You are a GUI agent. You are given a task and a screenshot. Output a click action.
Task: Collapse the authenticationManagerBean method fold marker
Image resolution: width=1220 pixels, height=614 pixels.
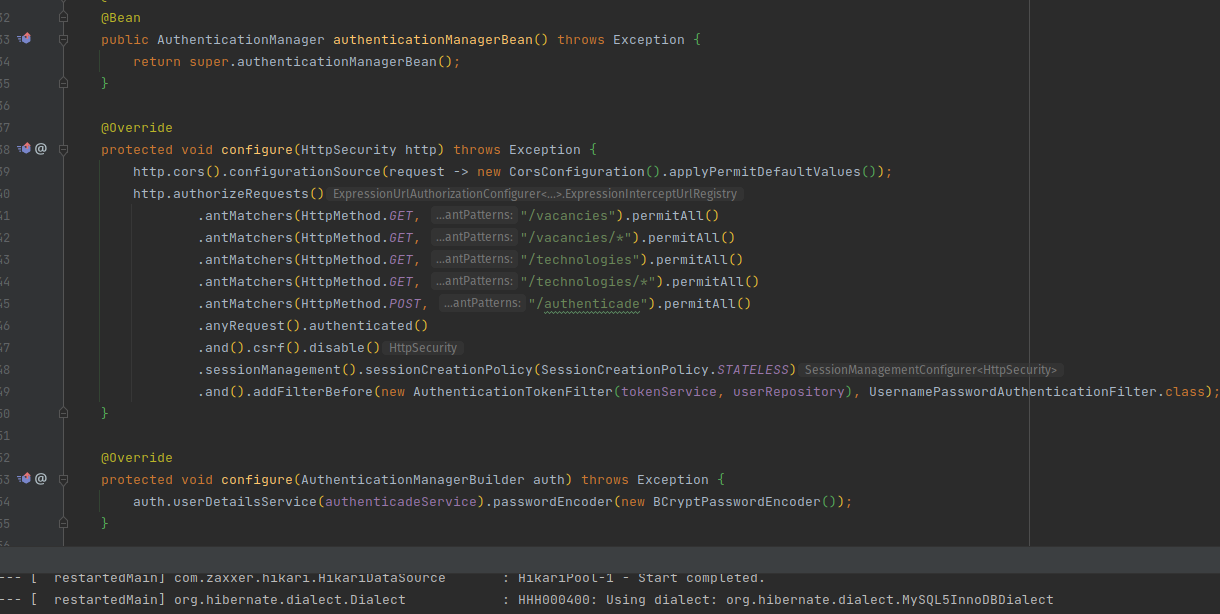[x=63, y=40]
